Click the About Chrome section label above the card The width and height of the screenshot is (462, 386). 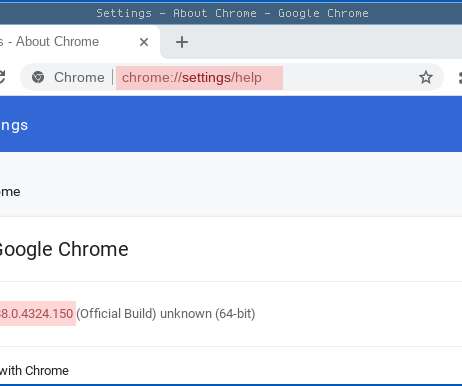[10, 192]
